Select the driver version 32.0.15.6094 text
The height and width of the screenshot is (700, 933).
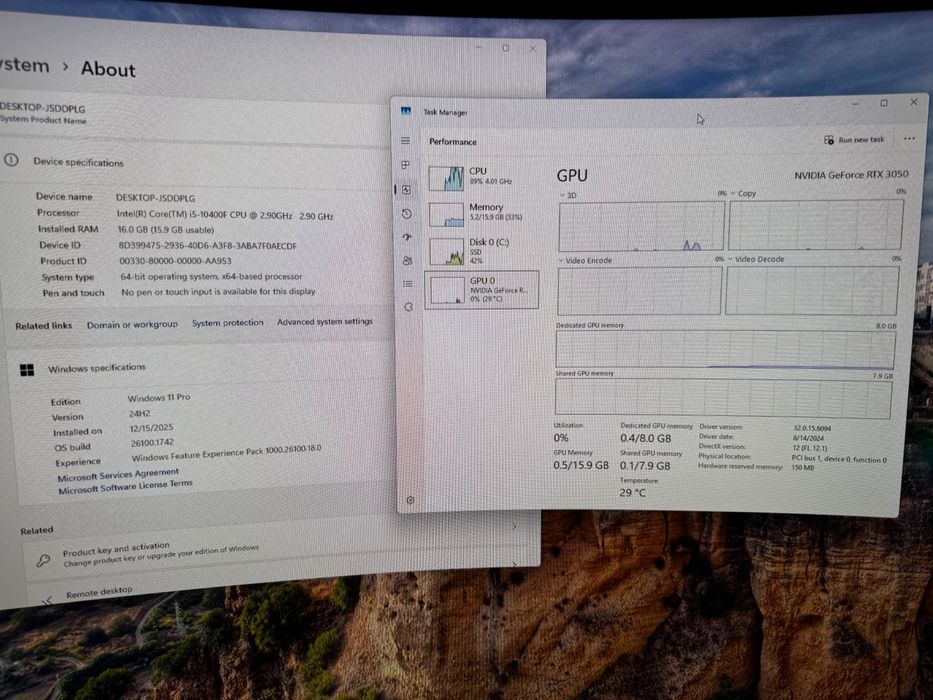(x=812, y=428)
